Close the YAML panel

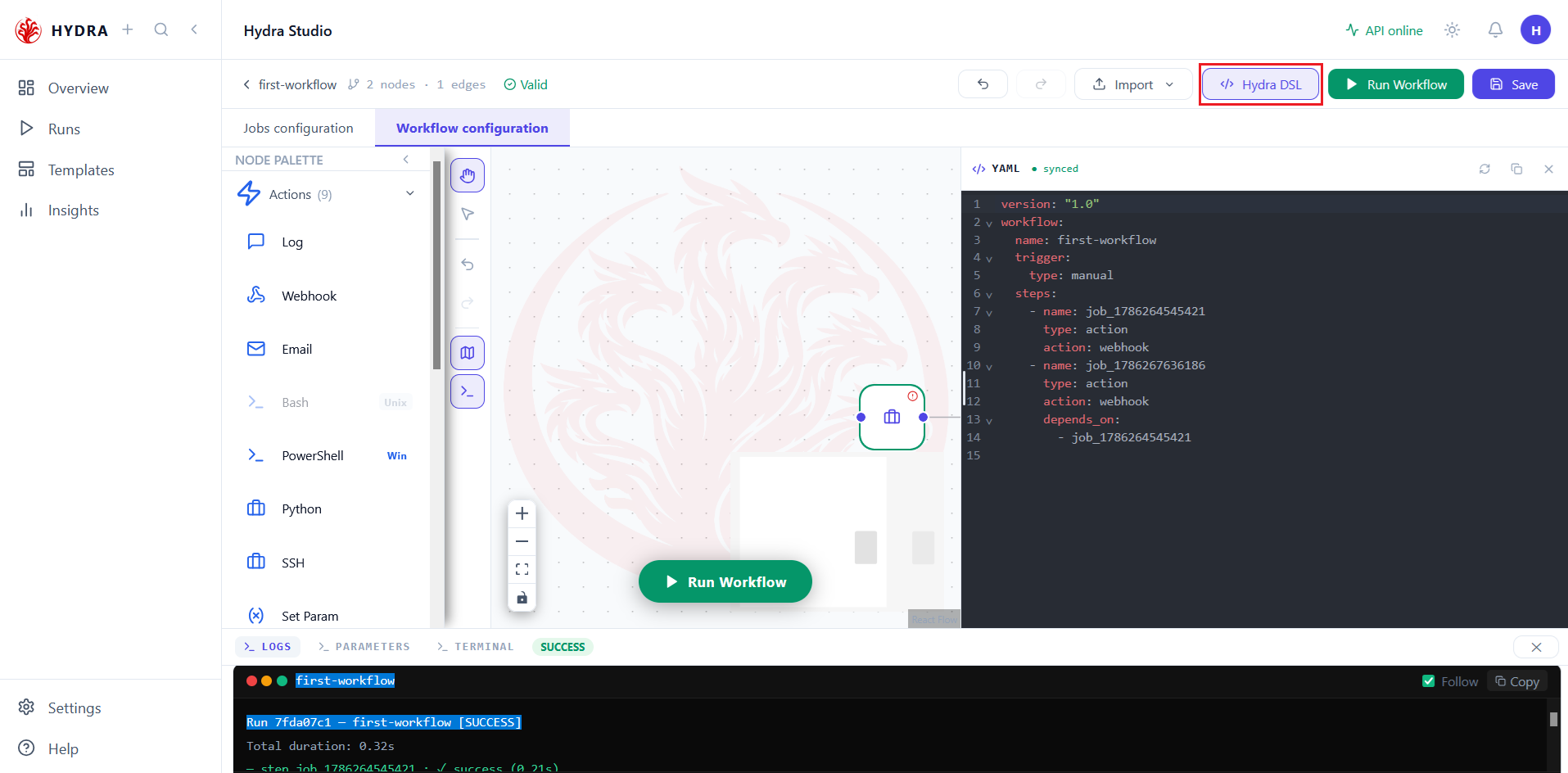1548,169
